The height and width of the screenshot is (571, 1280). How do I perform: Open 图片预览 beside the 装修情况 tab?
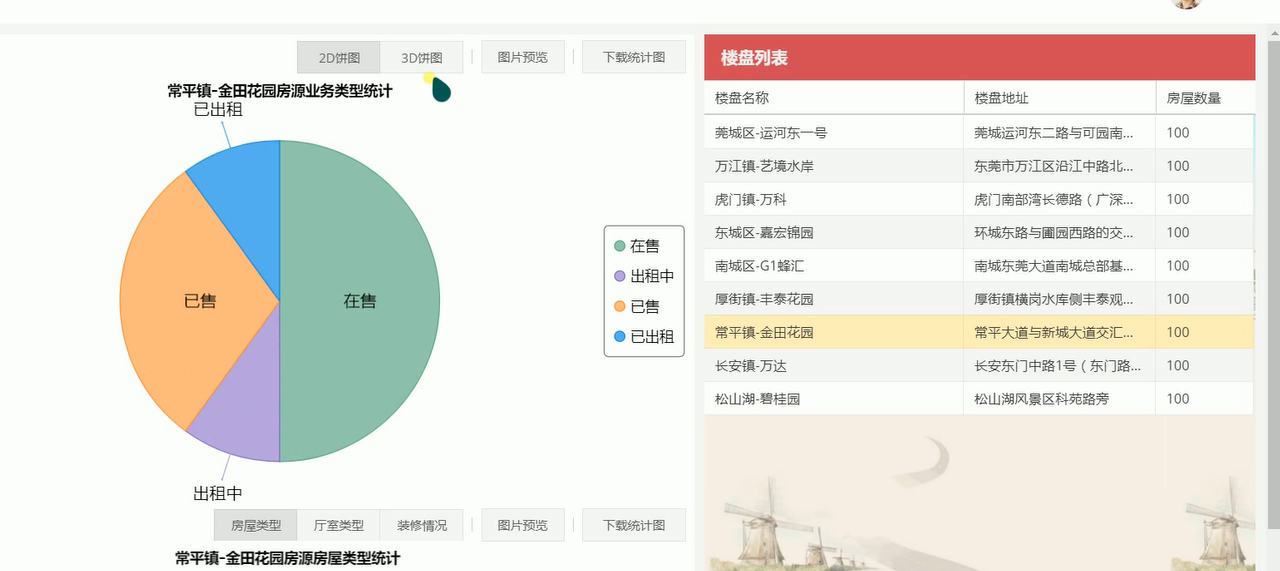click(523, 525)
